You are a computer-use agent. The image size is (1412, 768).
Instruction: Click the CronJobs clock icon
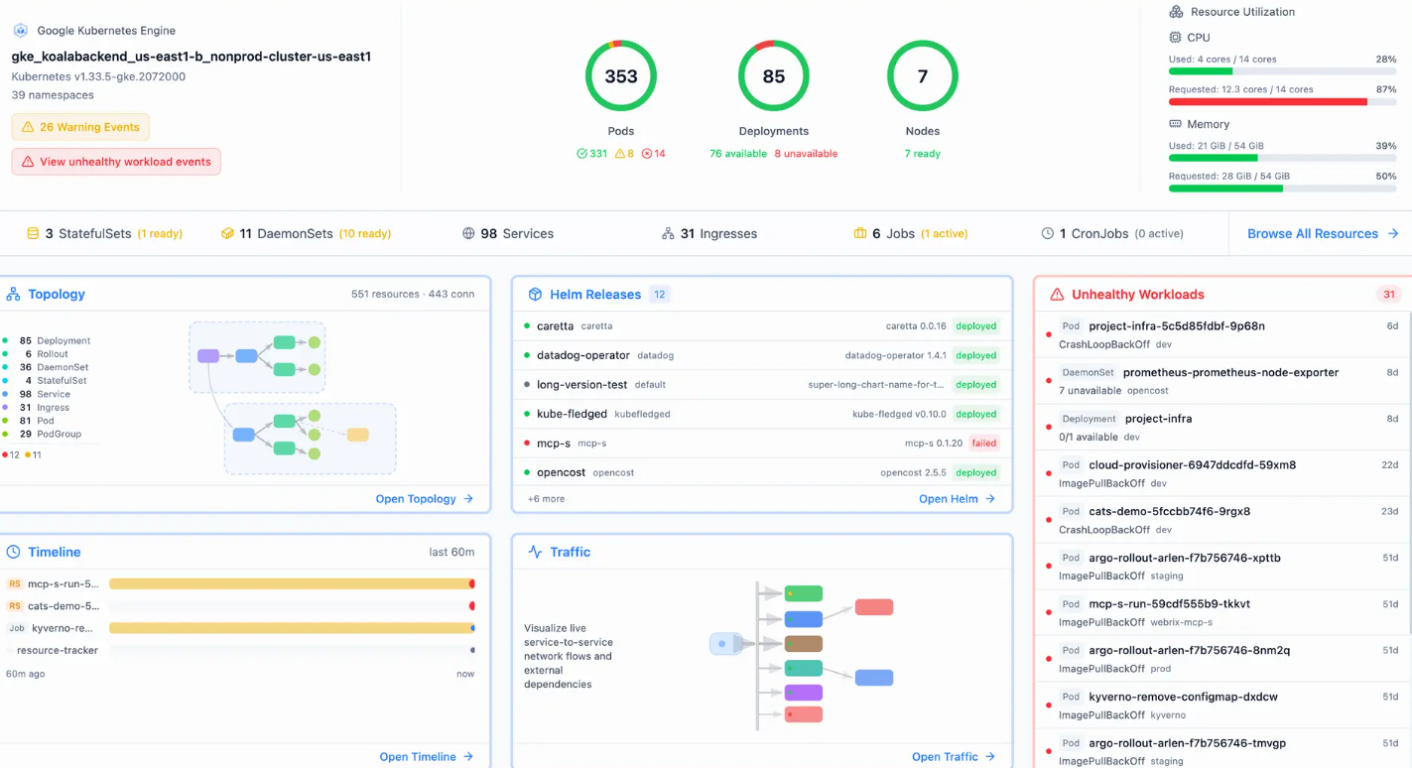[1047, 234]
